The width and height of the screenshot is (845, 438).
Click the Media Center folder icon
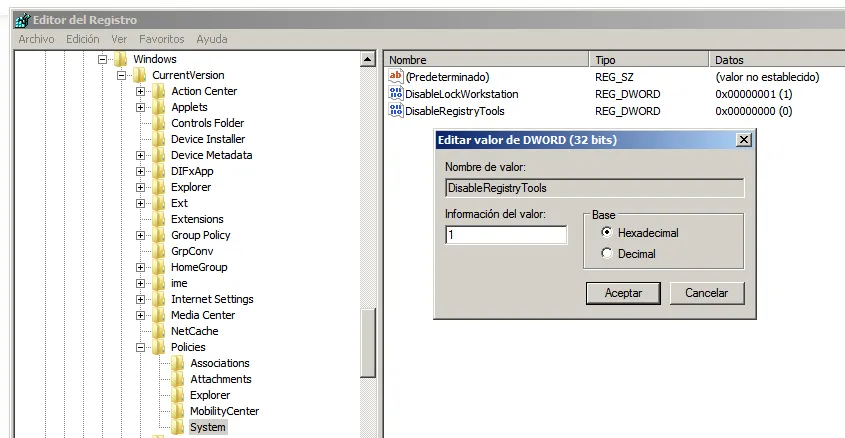point(158,315)
